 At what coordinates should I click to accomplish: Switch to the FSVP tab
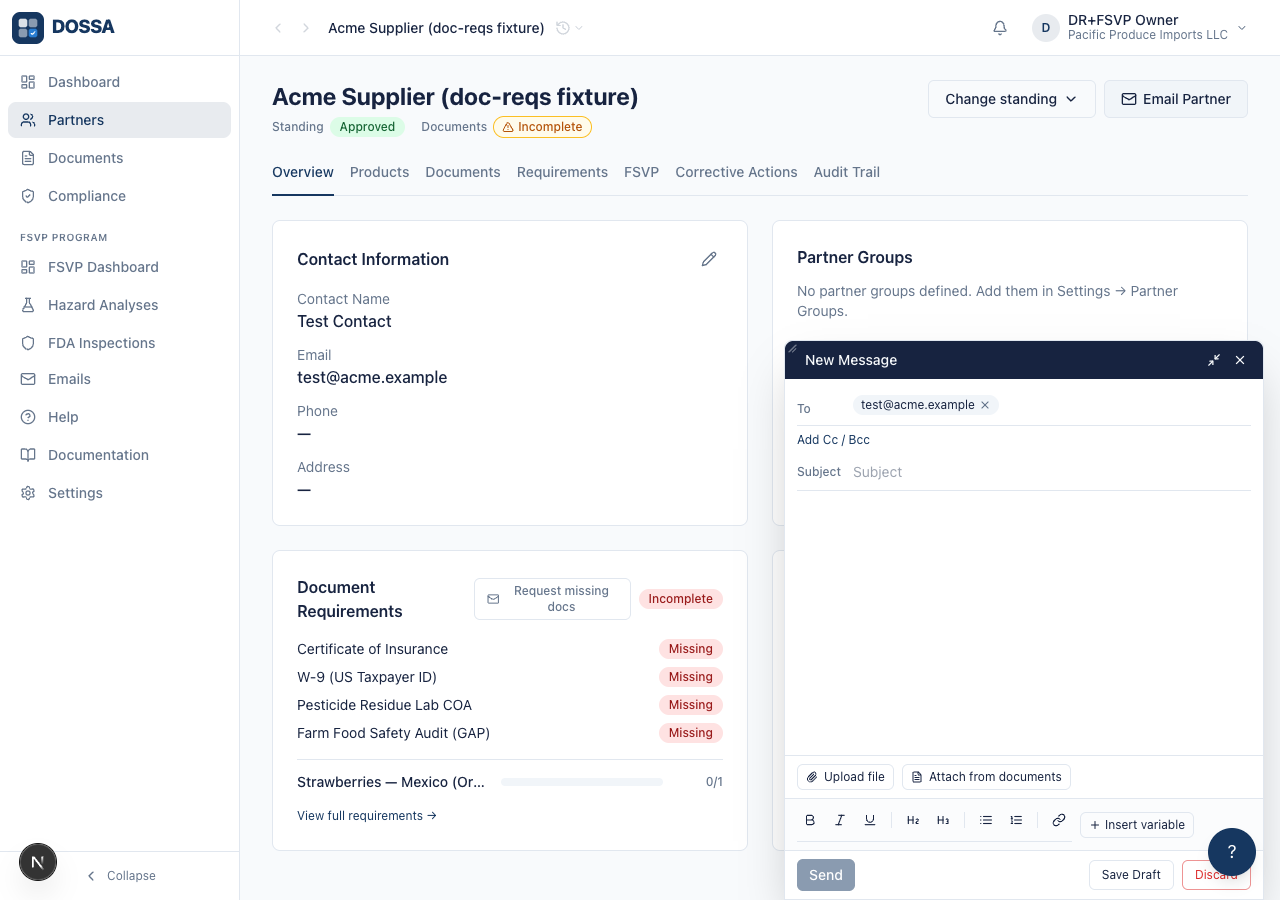point(642,172)
